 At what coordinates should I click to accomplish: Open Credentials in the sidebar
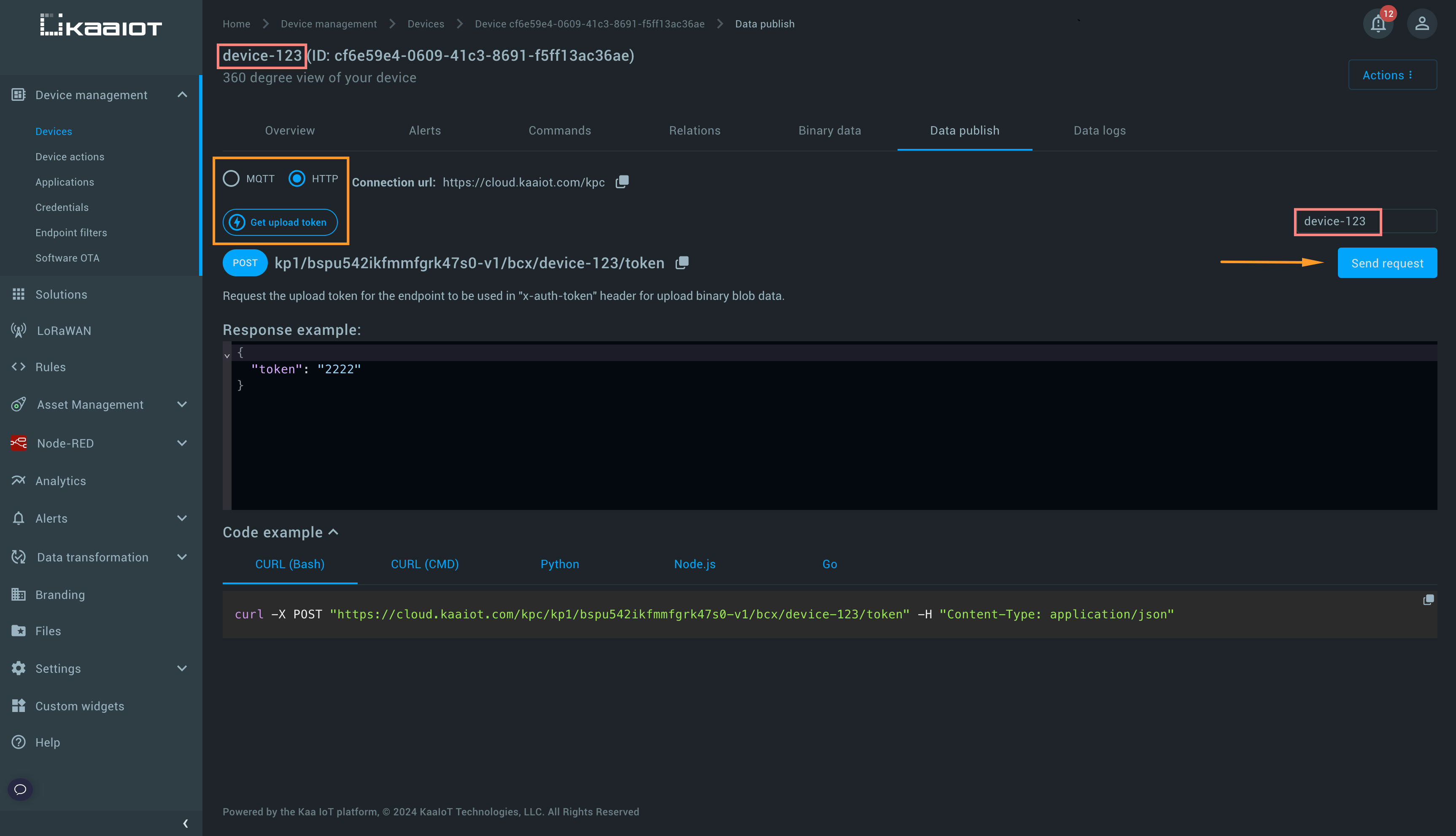(62, 207)
